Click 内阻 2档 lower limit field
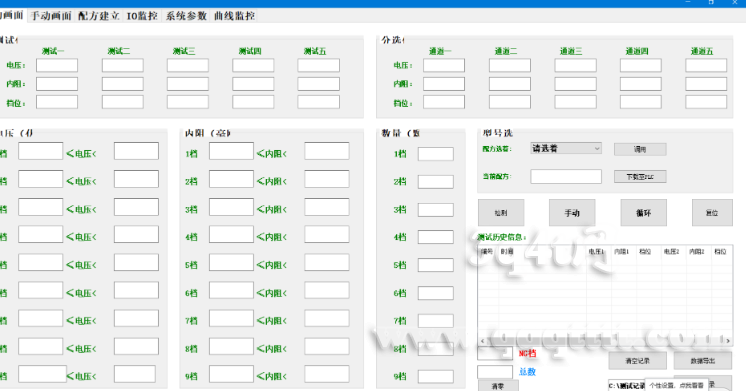The height and width of the screenshot is (391, 755). coord(231,179)
